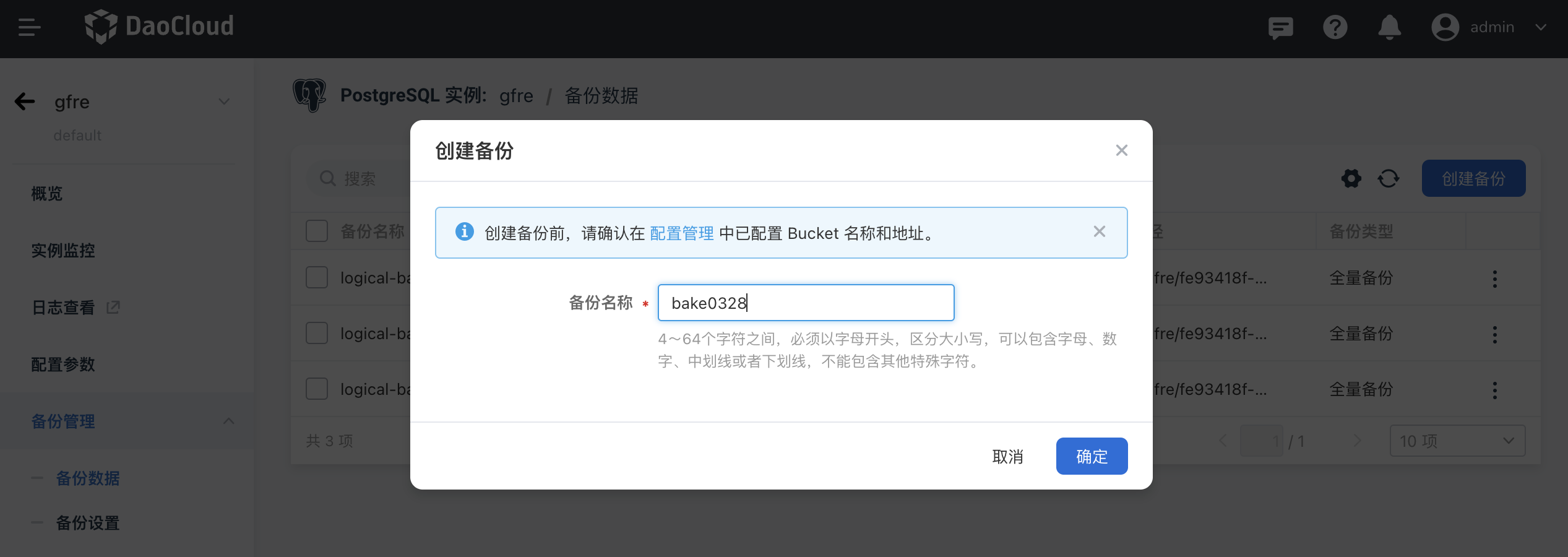Click the 备份名称 input containing bake0328
Screen dimensions: 1568x557
pyautogui.click(x=806, y=303)
